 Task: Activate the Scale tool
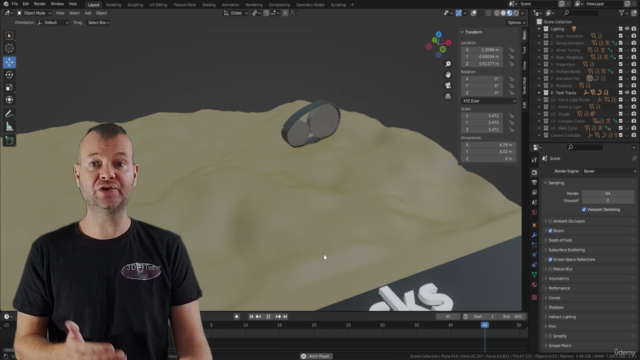(x=9, y=87)
